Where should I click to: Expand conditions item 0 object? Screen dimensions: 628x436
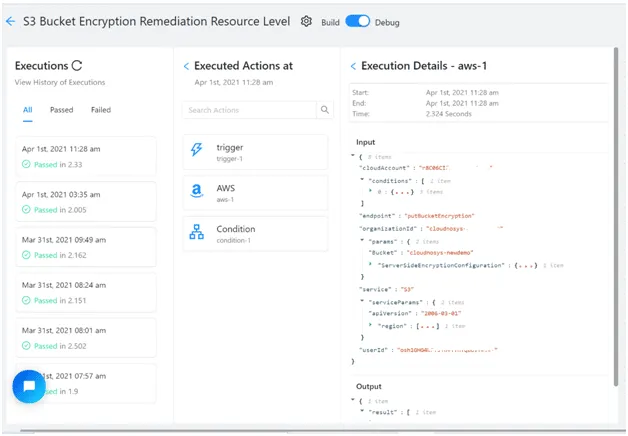370,191
